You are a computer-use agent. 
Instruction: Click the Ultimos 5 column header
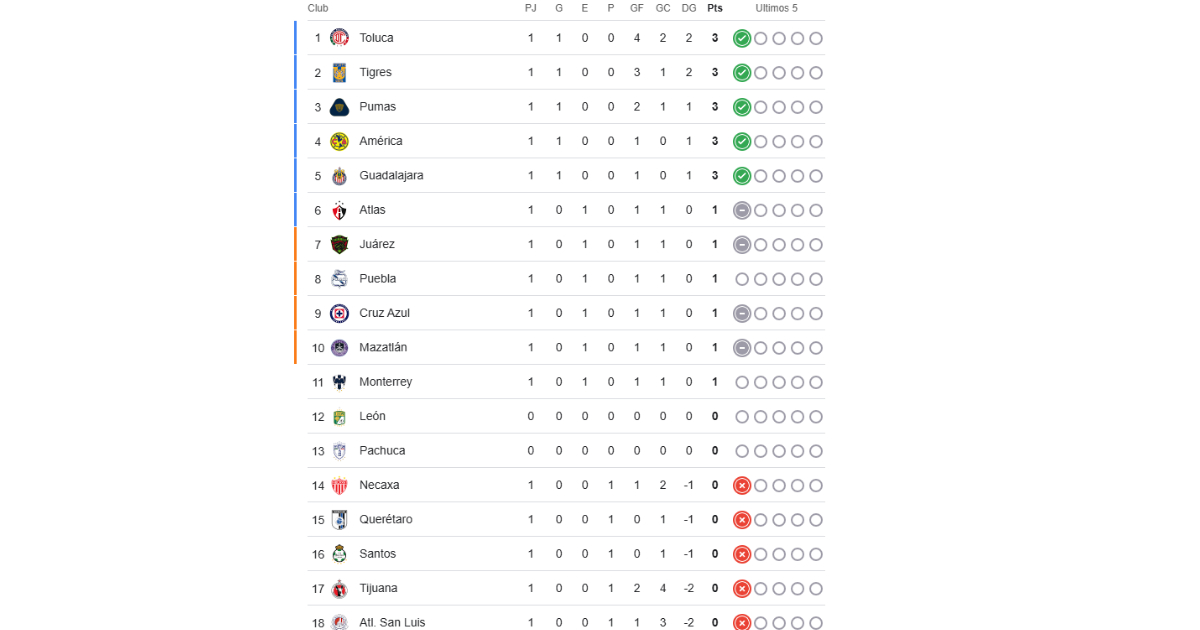(x=777, y=8)
